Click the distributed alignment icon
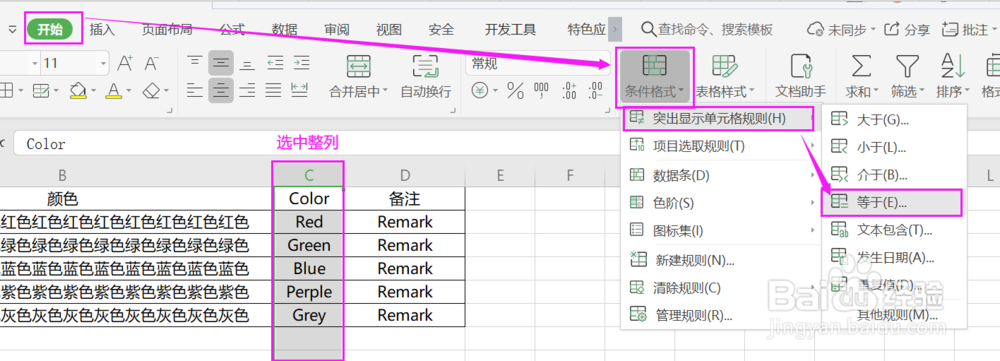1000x361 pixels. [x=300, y=90]
